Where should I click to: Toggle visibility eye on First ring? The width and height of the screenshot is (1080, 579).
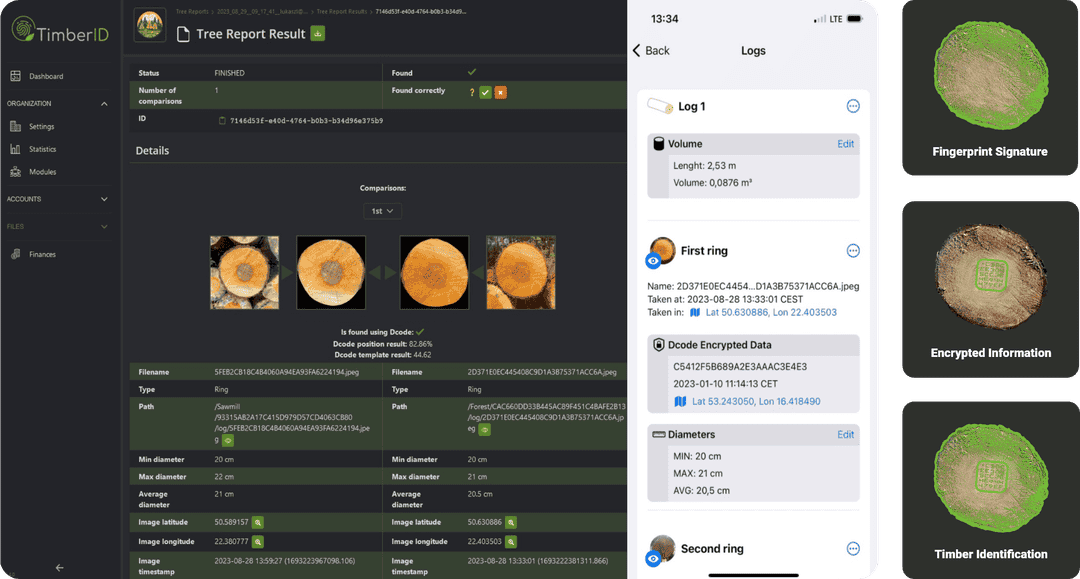653,261
